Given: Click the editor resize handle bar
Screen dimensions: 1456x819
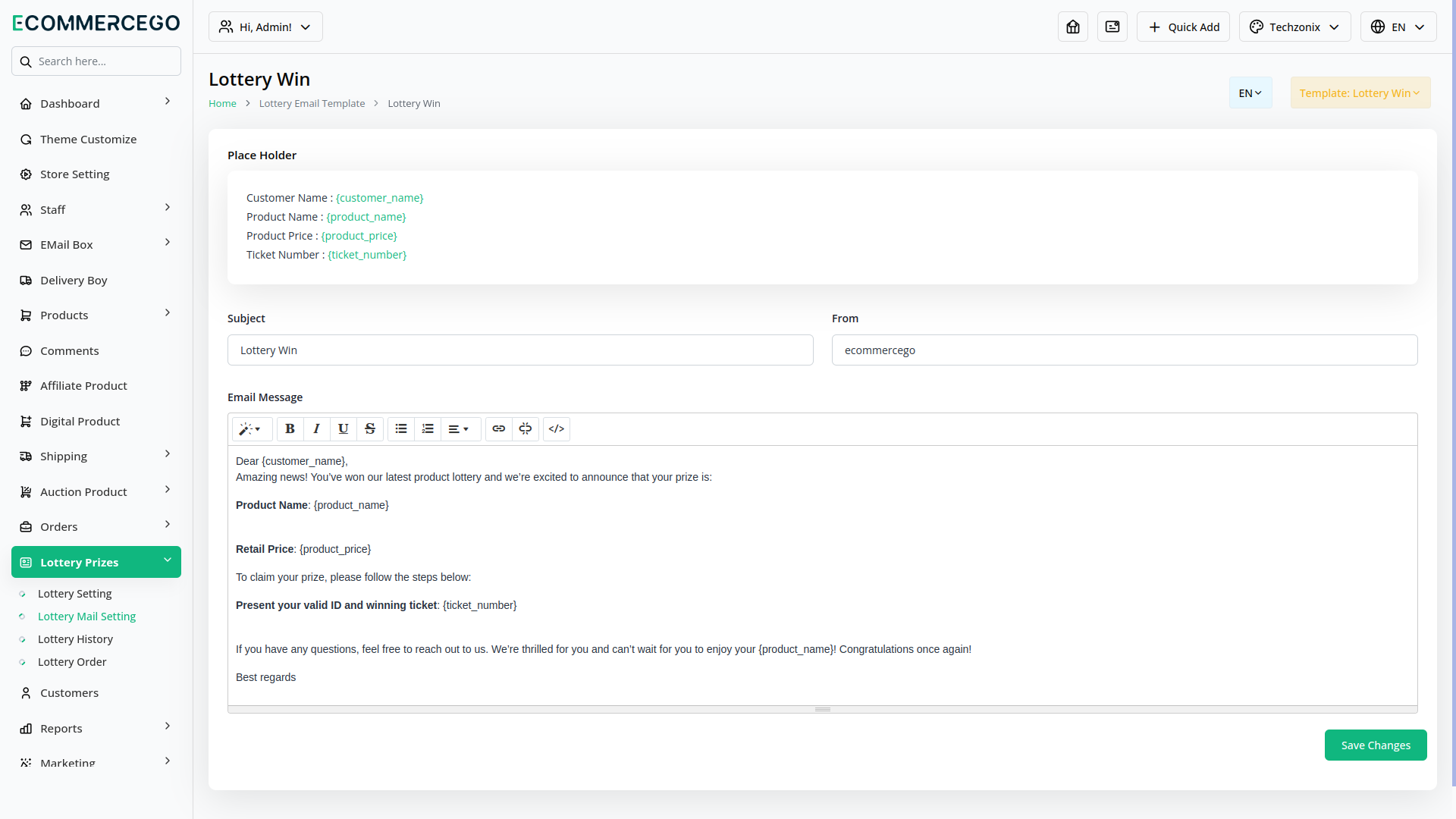Looking at the screenshot, I should pos(823,710).
